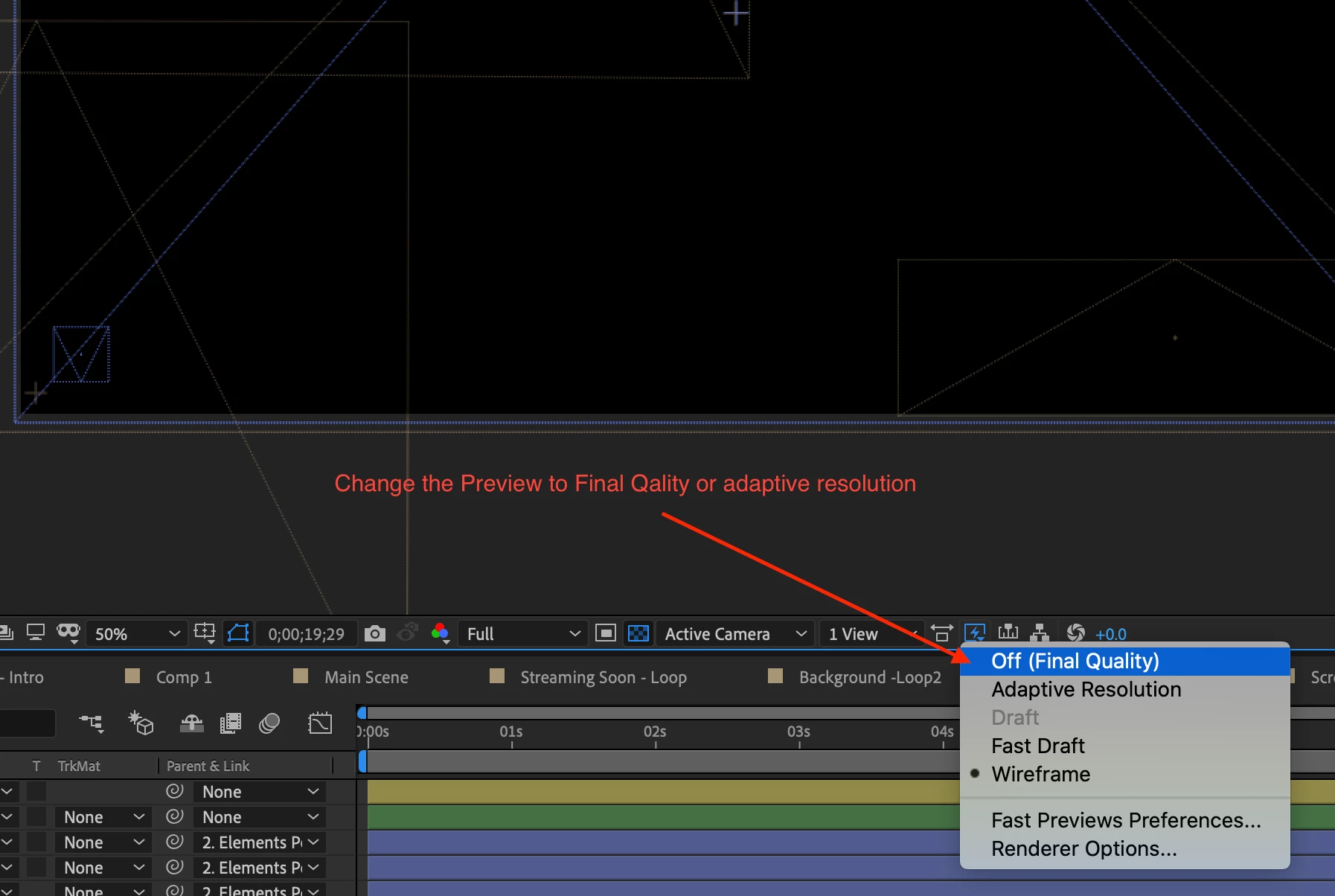Screen dimensions: 1335x896
Task: Click the Comp 1 label color swatch
Action: coord(132,676)
